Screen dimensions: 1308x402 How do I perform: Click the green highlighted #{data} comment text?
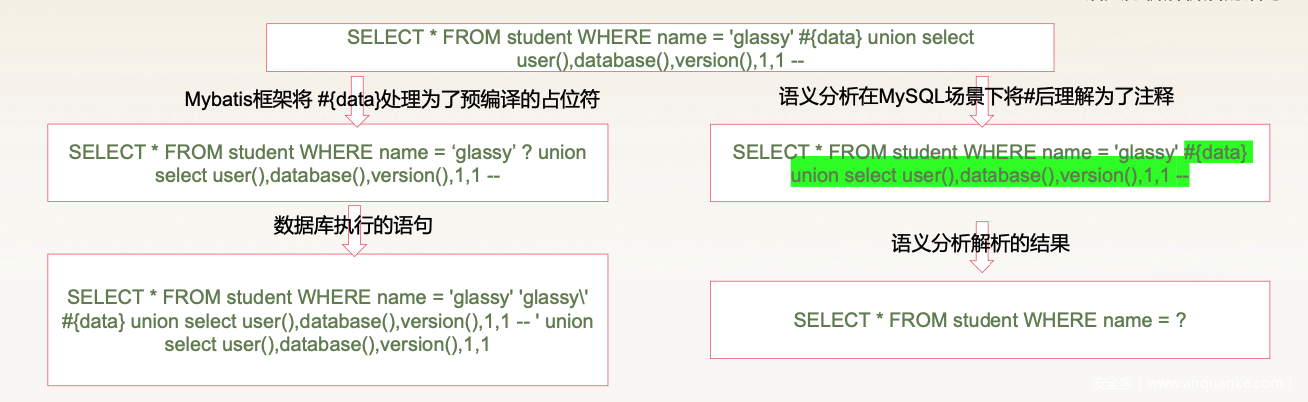(1216, 152)
